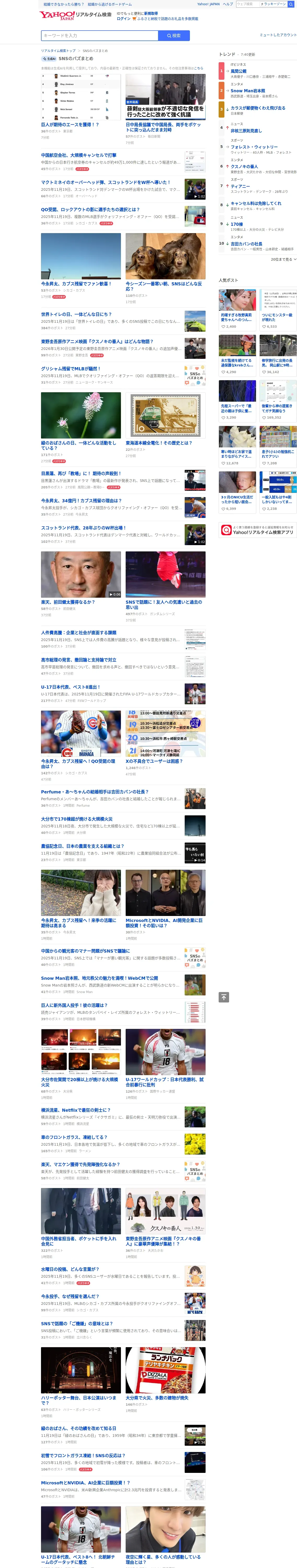The width and height of the screenshot is (297, 1568).
Task: Open the MicrosoftとNVIDIA executives photo thumbnail
Action: coord(166,892)
